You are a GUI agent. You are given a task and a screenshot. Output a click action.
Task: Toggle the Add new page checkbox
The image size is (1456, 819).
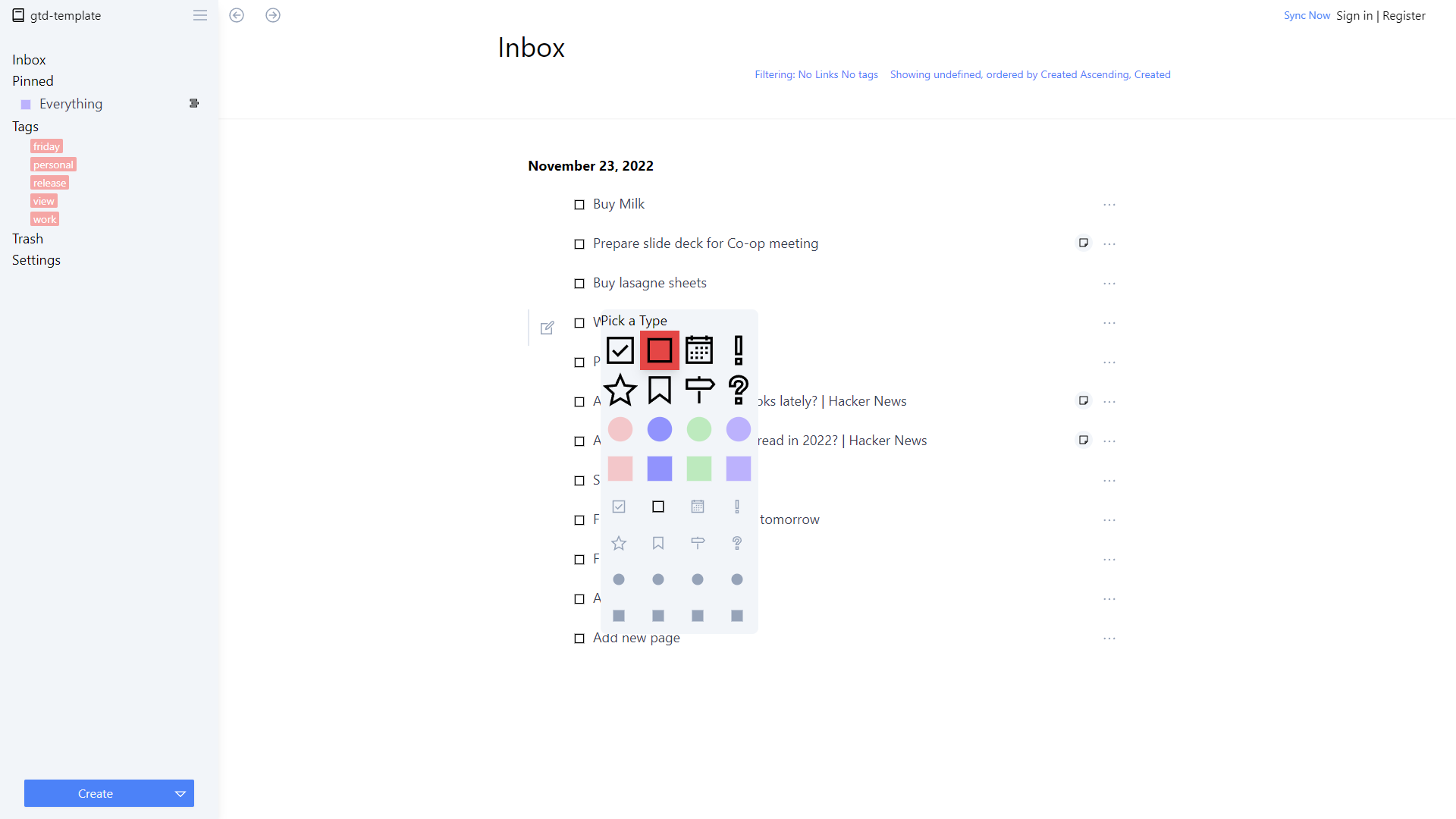[579, 639]
